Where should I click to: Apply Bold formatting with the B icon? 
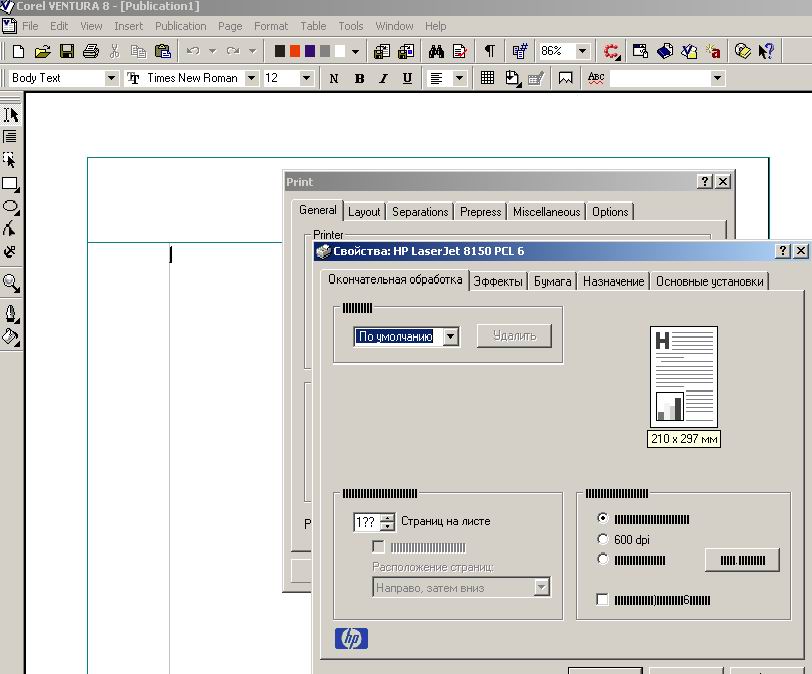[x=359, y=79]
